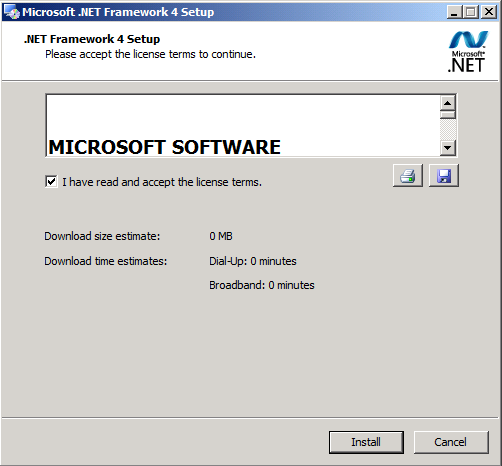Click the 'Microsoft .NET Framework 4 Setup' title bar

pyautogui.click(x=233, y=12)
